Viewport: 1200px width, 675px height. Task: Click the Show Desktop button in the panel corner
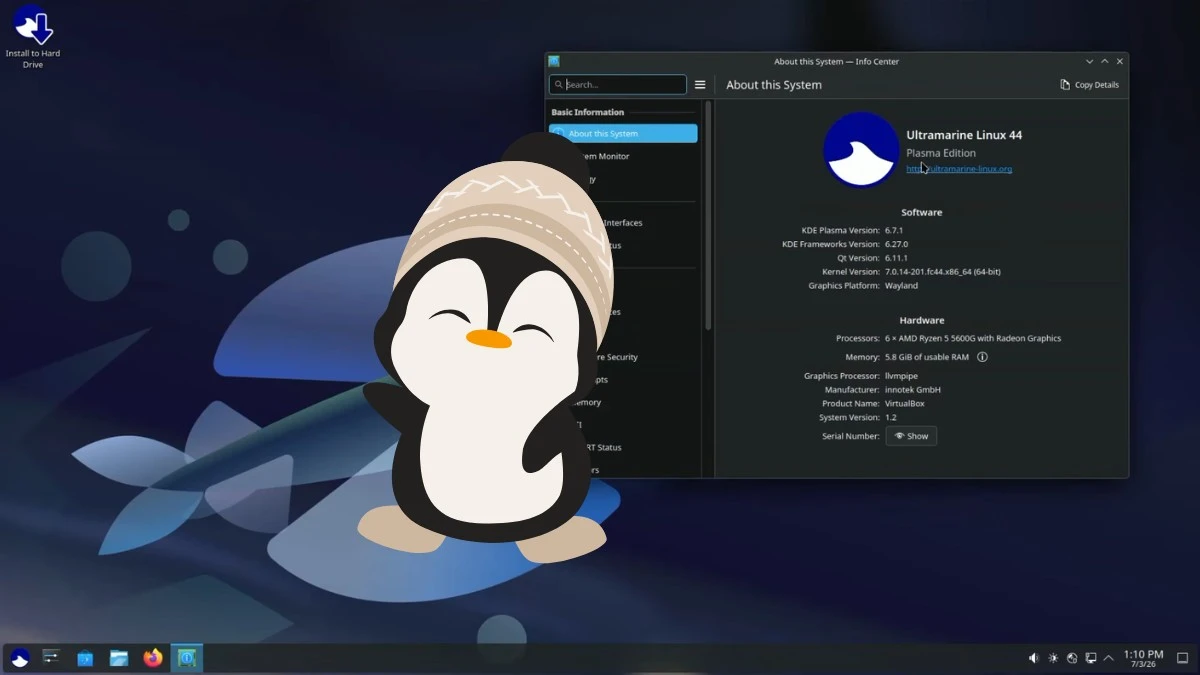(1182, 658)
